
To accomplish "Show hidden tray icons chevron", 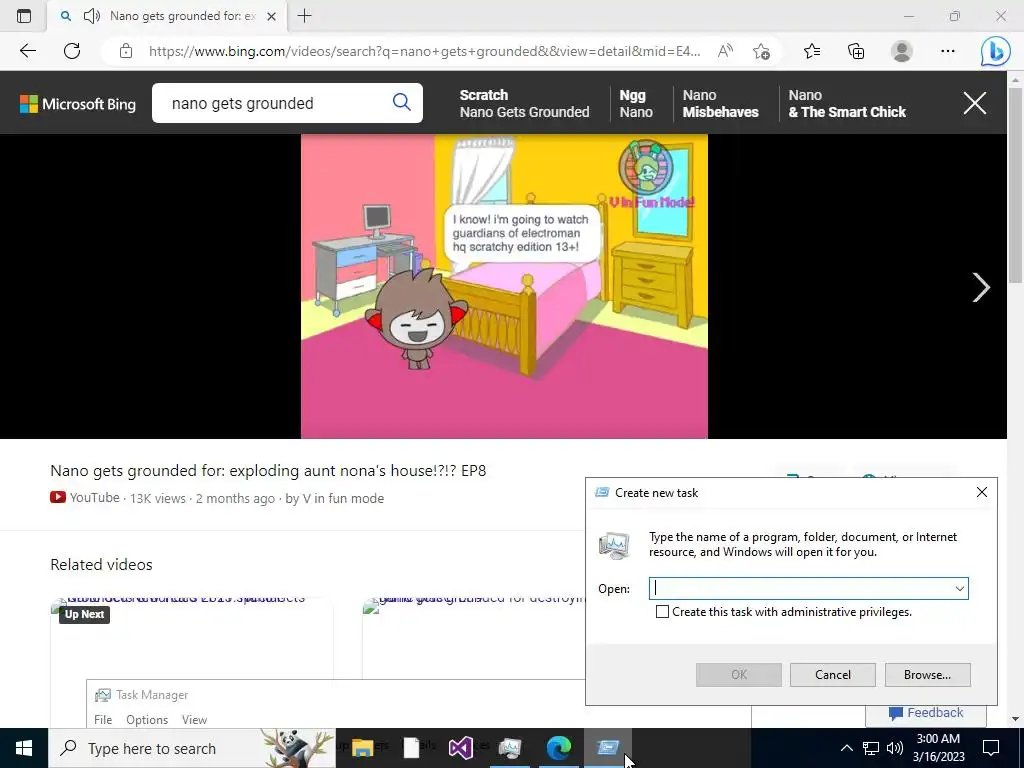I will [x=846, y=748].
